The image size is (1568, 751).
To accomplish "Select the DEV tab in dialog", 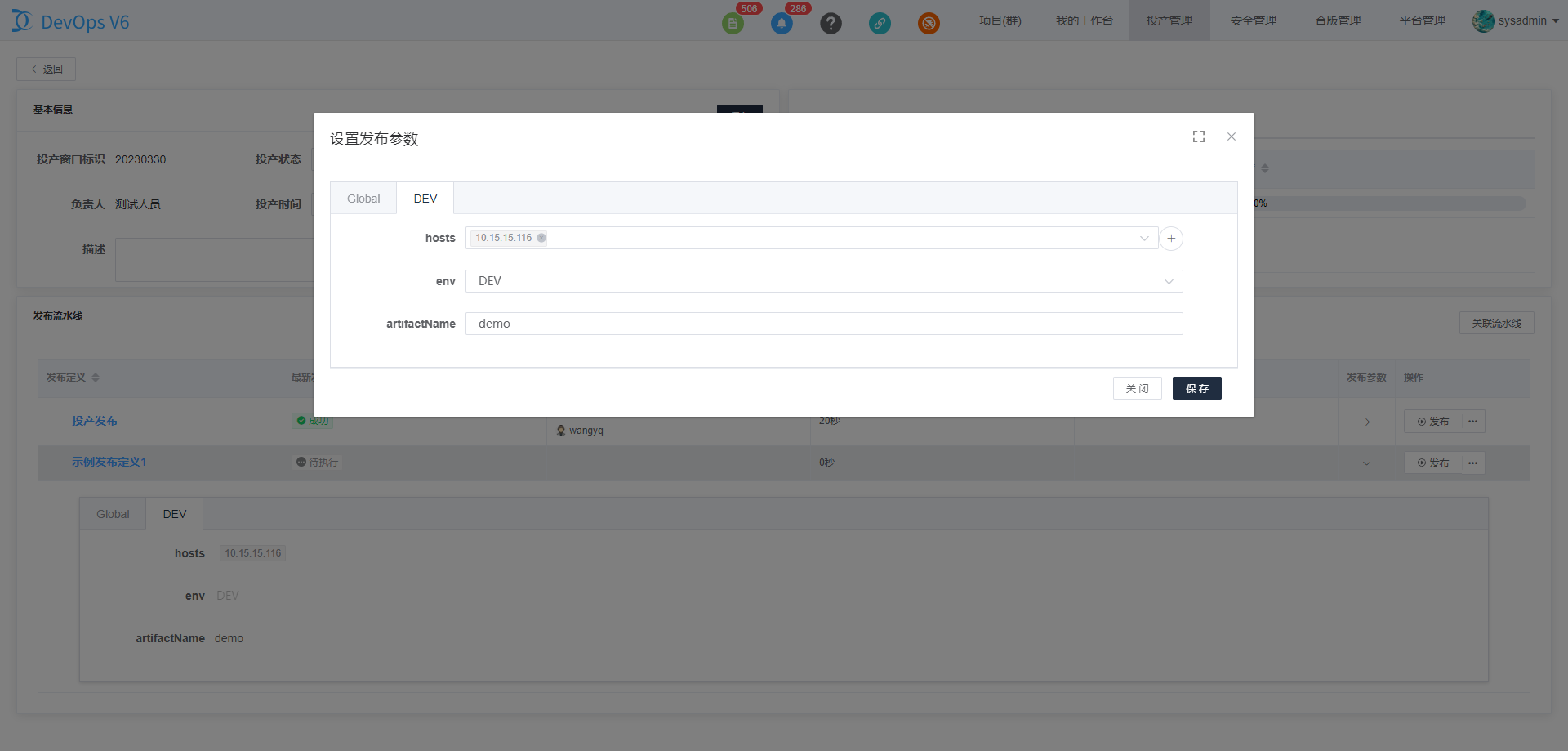I will coord(425,199).
